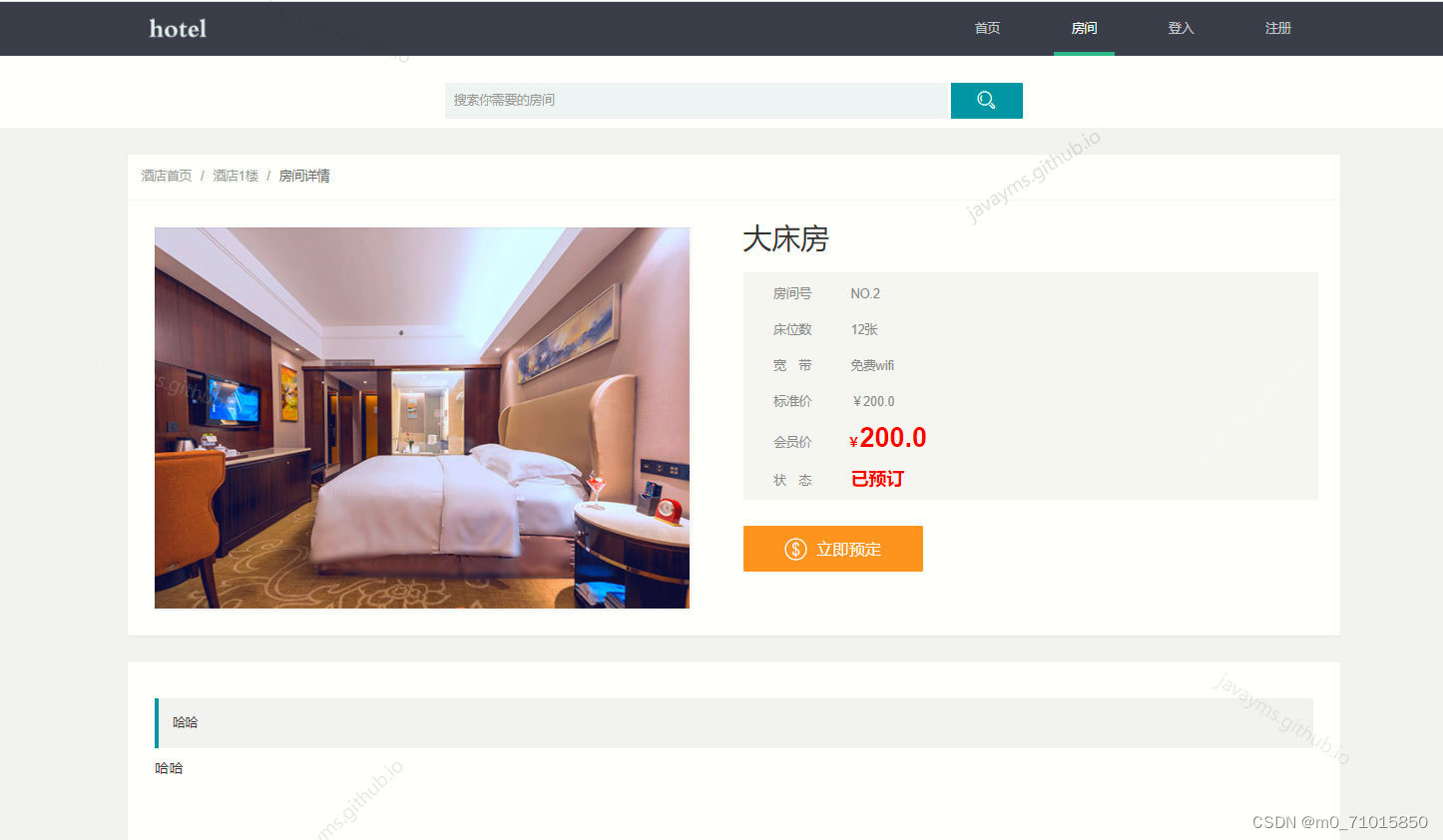This screenshot has height=840, width=1443.
Task: Click the hotel logo in header
Action: [178, 29]
